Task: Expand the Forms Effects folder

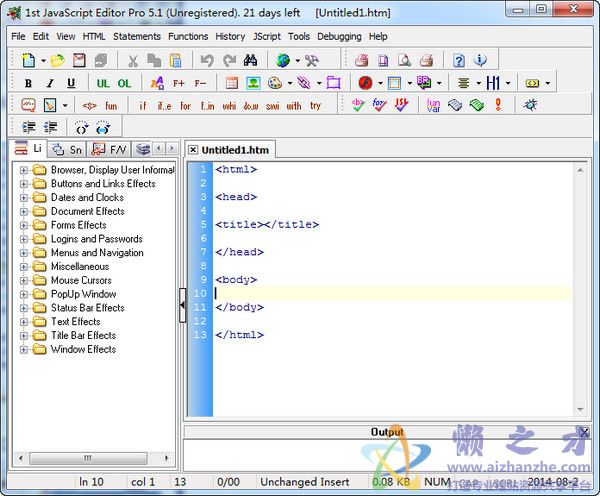Action: coord(24,225)
